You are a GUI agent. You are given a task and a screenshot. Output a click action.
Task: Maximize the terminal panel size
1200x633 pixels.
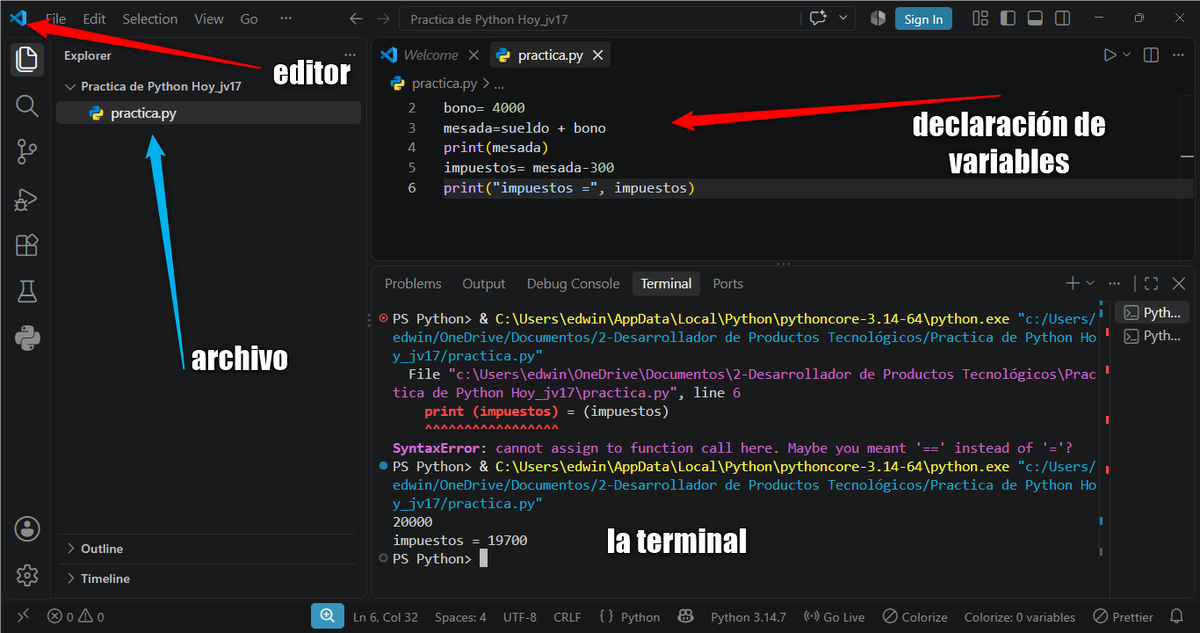click(1151, 283)
